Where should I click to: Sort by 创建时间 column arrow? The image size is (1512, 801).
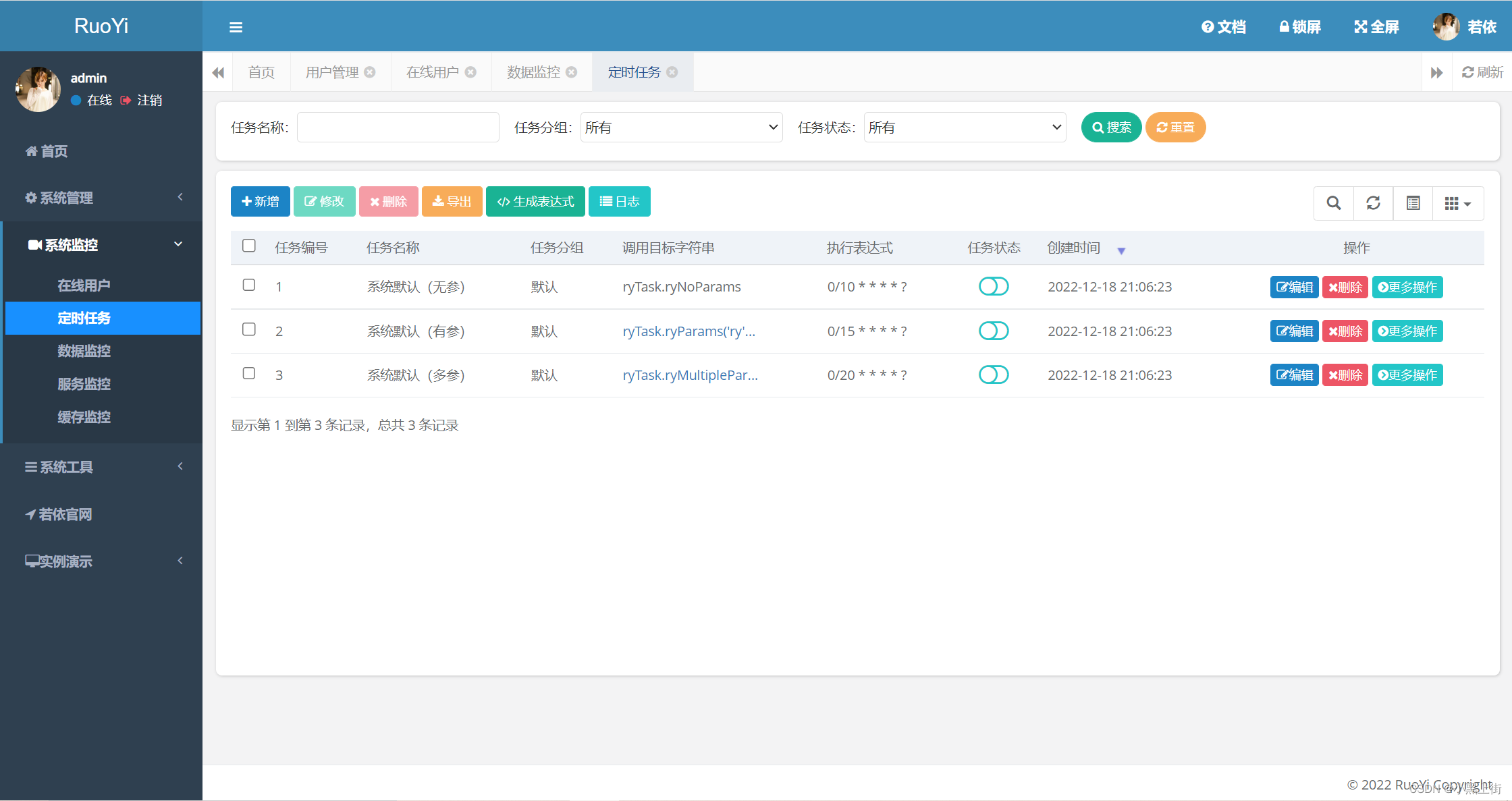[x=1121, y=251]
